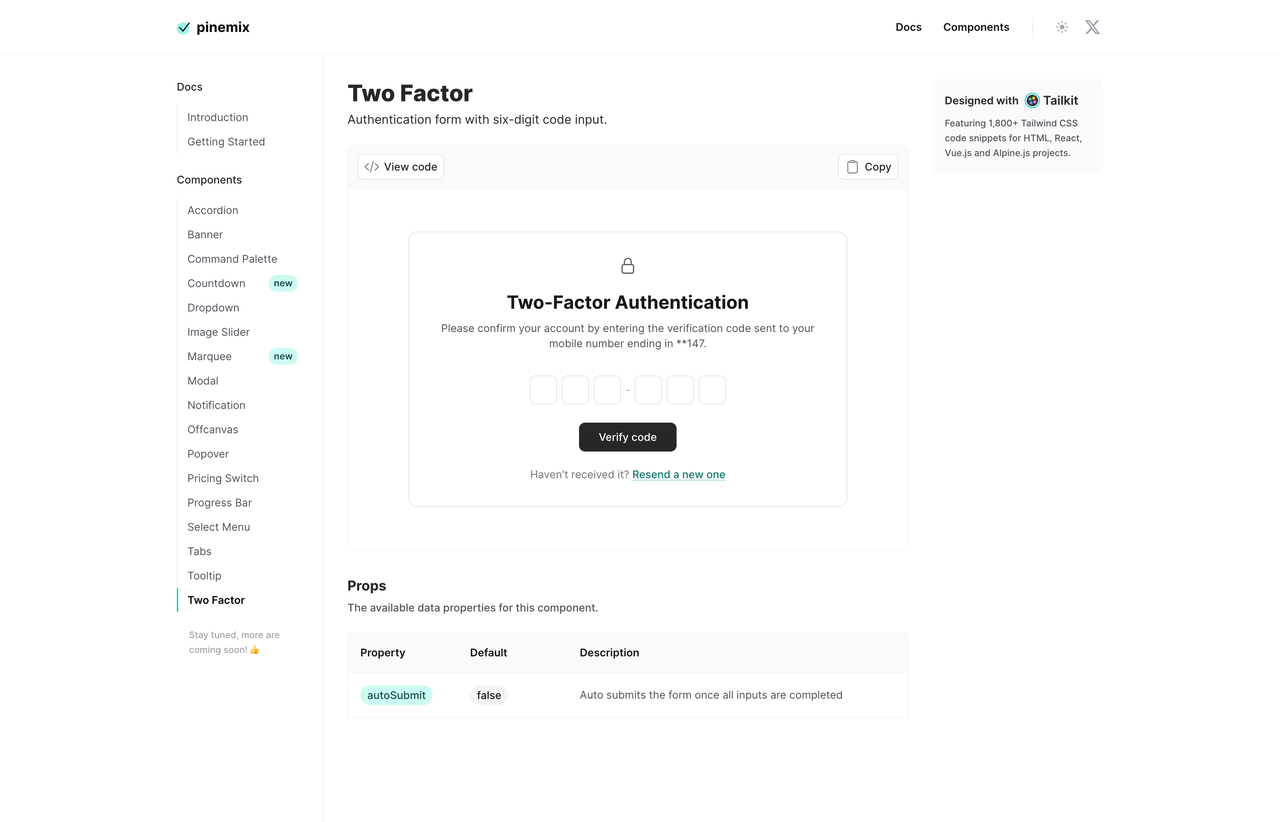Image resolution: width=1280 pixels, height=822 pixels.
Task: Click the pinemix brand name
Action: [223, 28]
